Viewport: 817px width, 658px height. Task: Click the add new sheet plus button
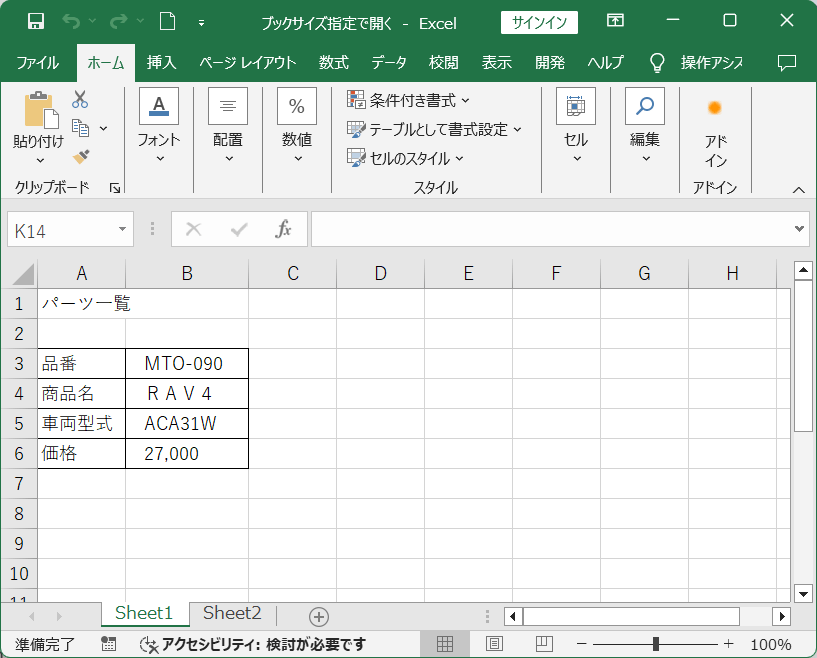point(318,617)
